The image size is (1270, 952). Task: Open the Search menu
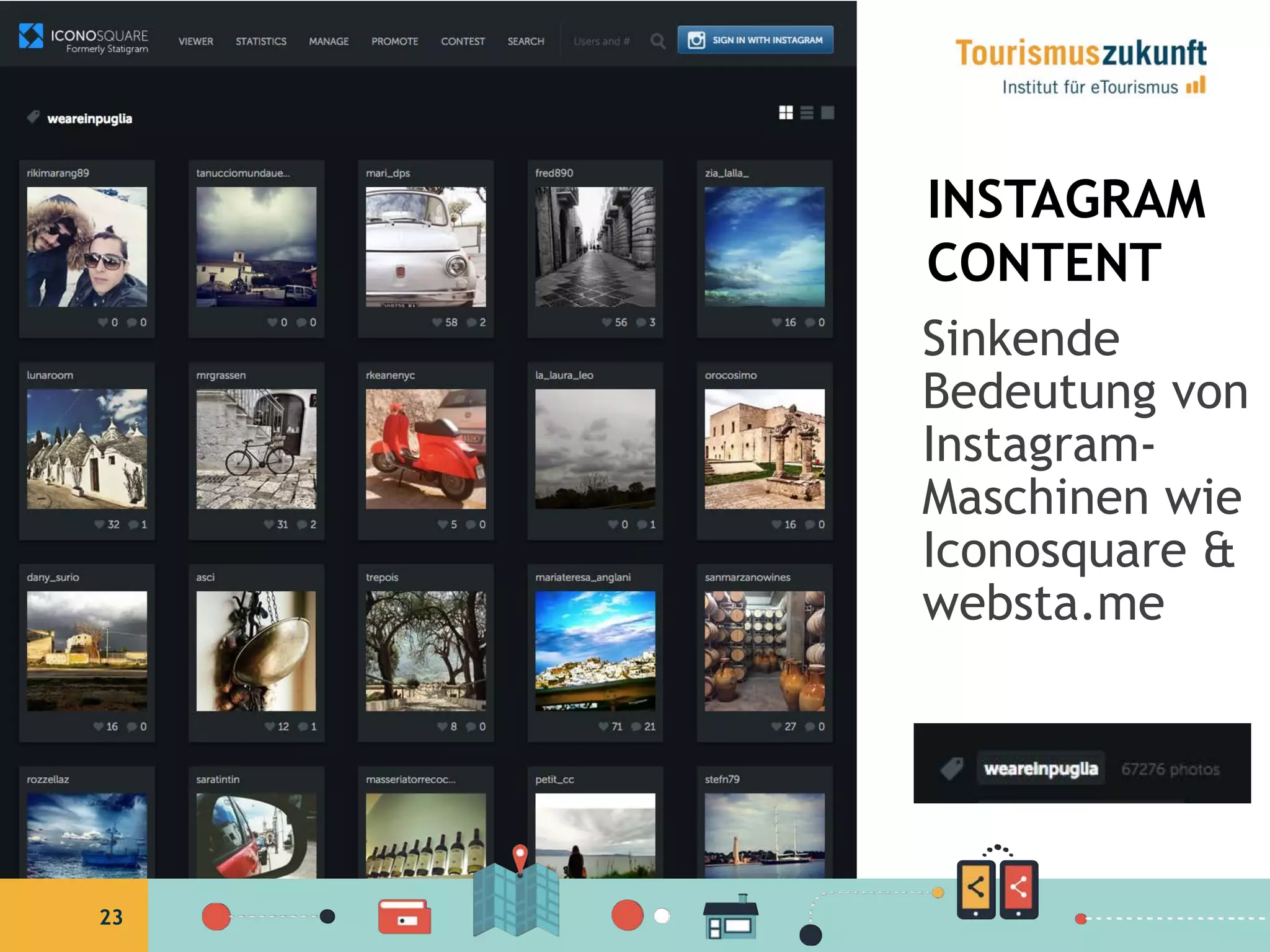click(526, 42)
